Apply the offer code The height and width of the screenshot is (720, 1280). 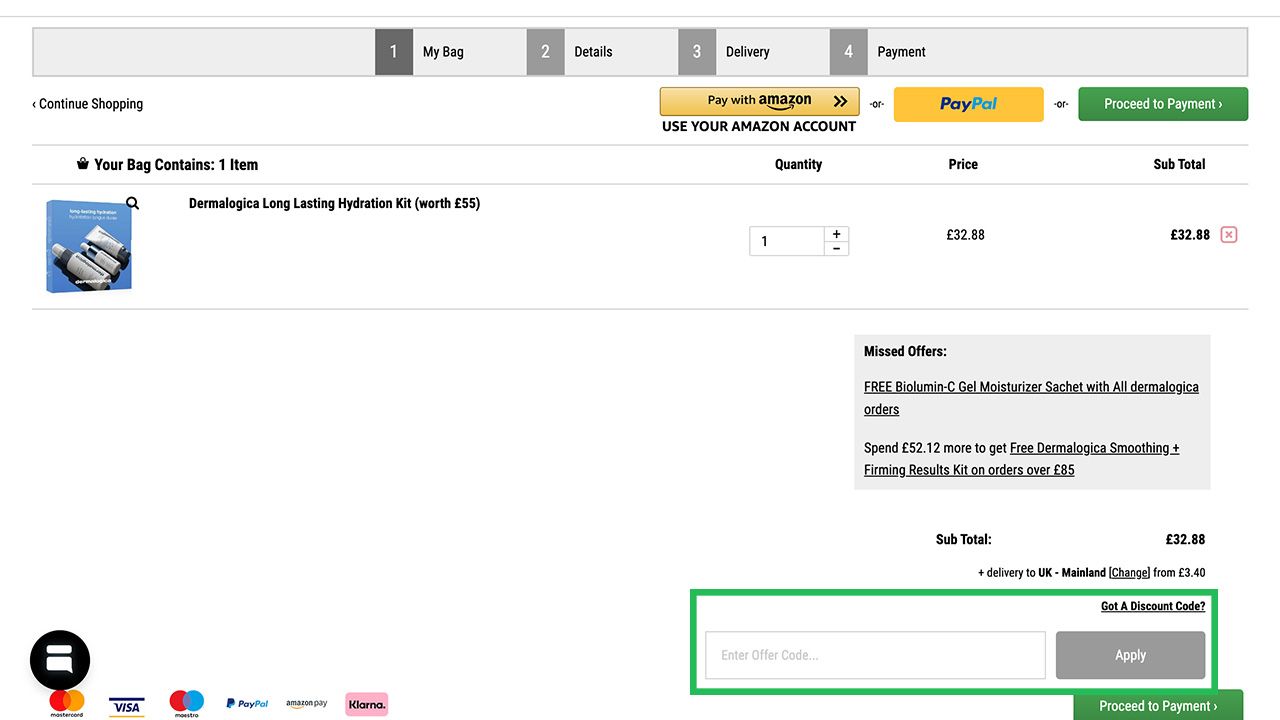click(x=1130, y=655)
